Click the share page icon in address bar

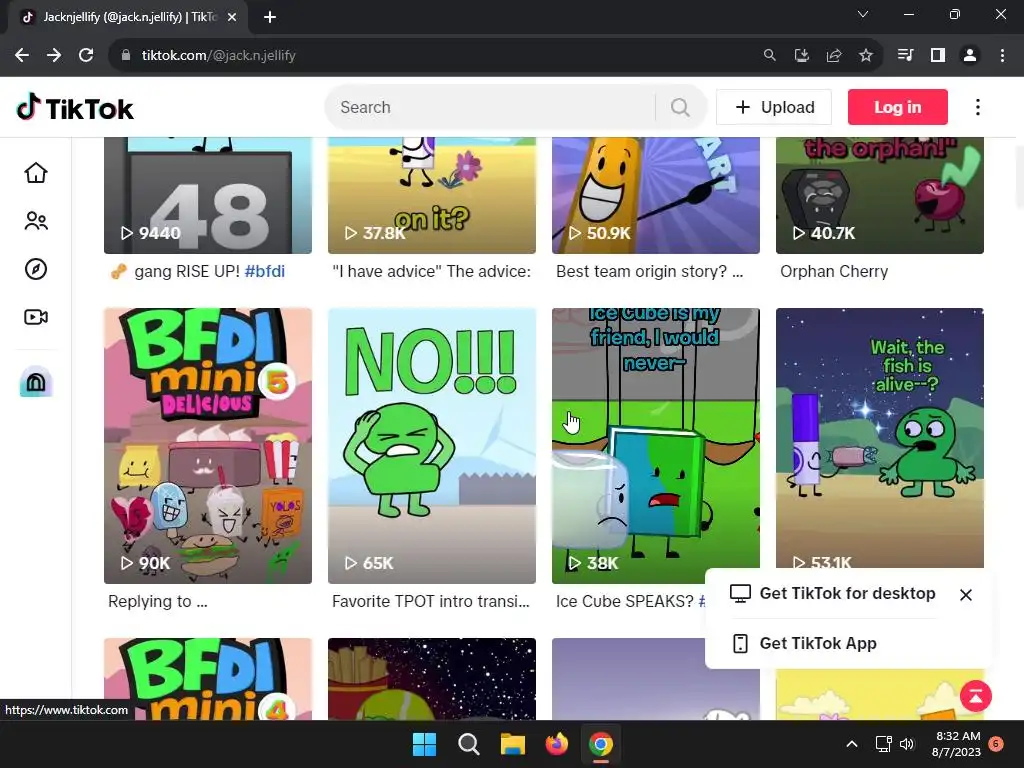click(834, 56)
